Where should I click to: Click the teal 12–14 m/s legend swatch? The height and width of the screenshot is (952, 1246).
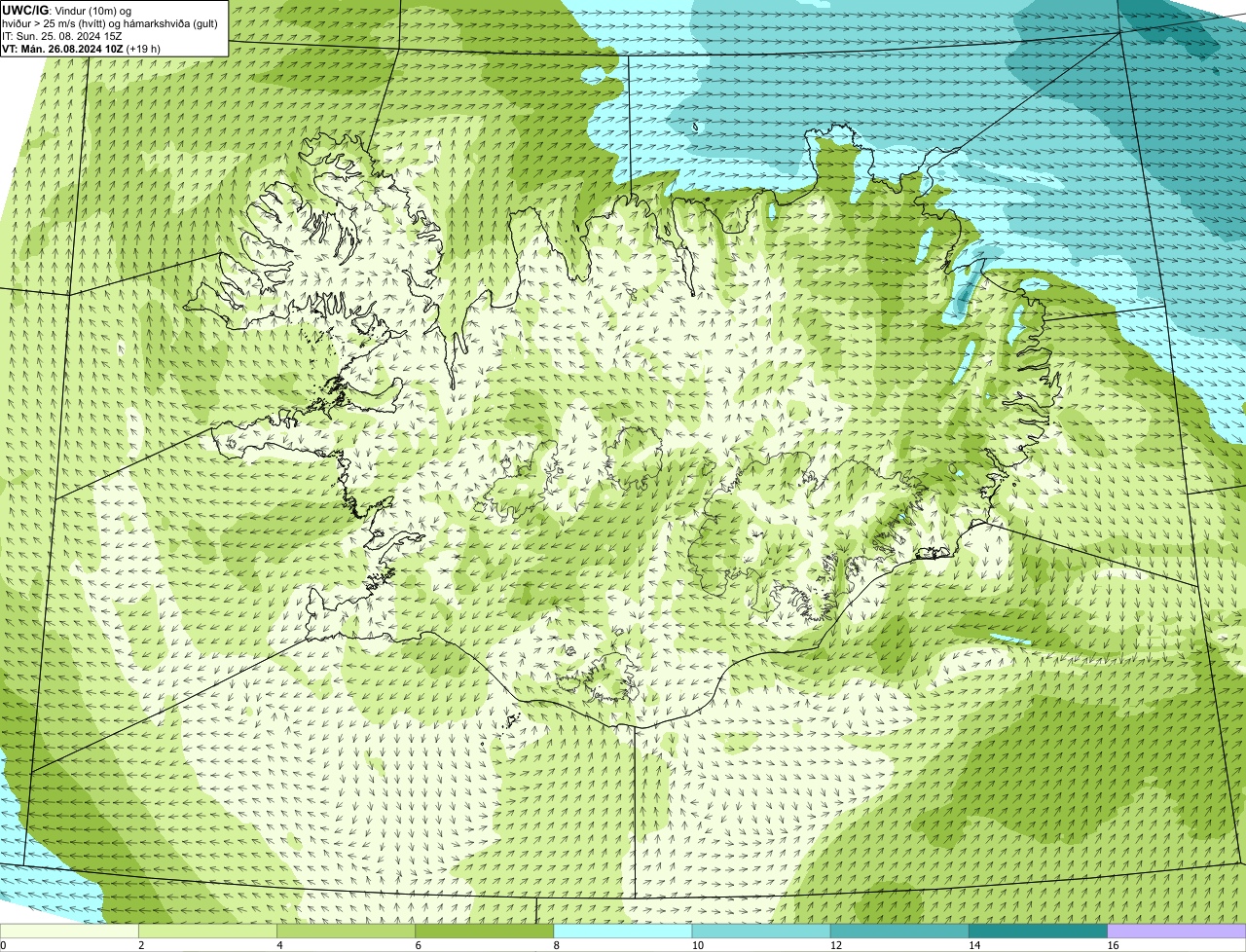[x=899, y=931]
